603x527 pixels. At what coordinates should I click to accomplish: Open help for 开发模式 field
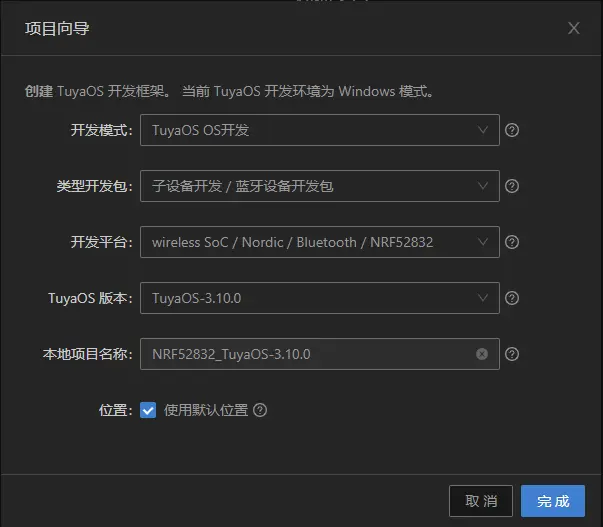(x=512, y=130)
